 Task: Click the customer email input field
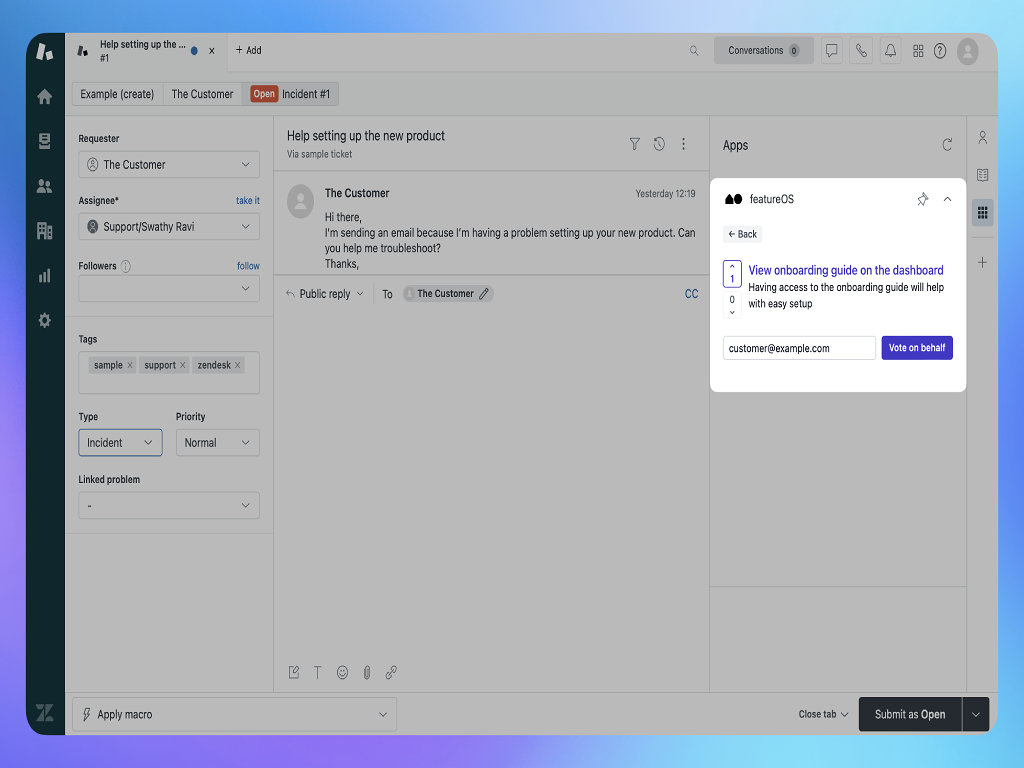(x=798, y=348)
